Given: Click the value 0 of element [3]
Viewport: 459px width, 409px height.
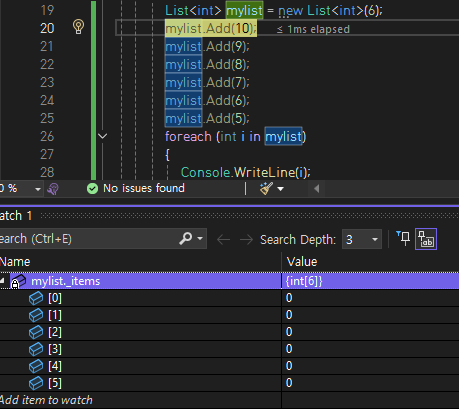Looking at the screenshot, I should [x=289, y=349].
